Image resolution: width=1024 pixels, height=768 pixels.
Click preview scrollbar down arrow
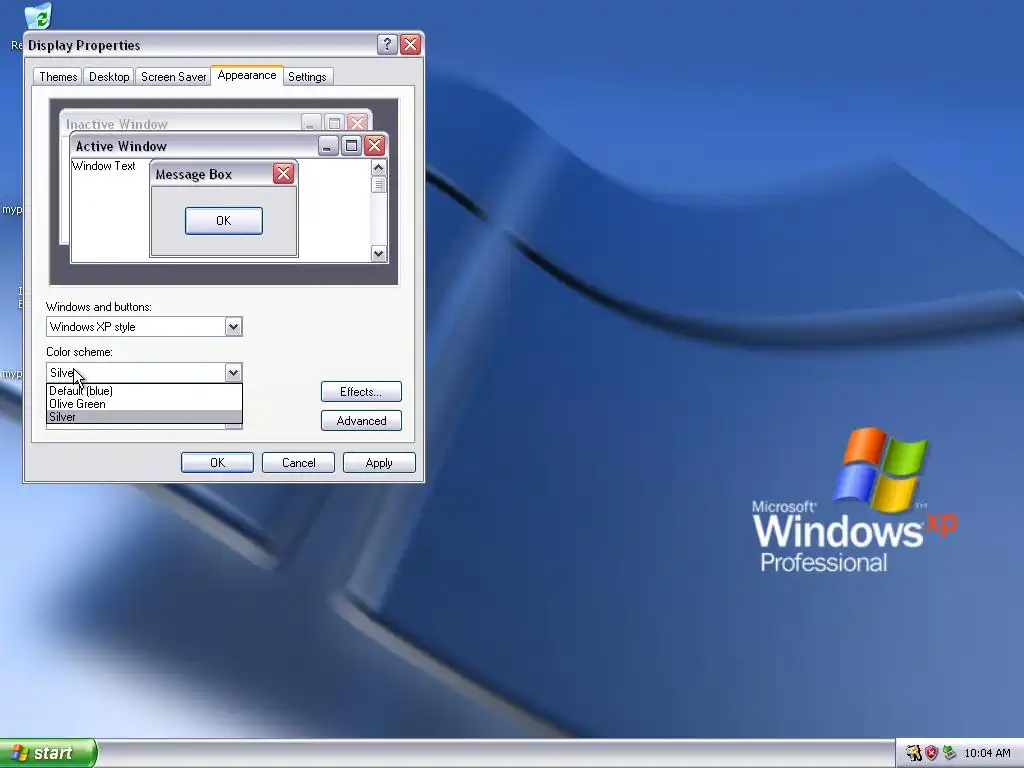(379, 253)
